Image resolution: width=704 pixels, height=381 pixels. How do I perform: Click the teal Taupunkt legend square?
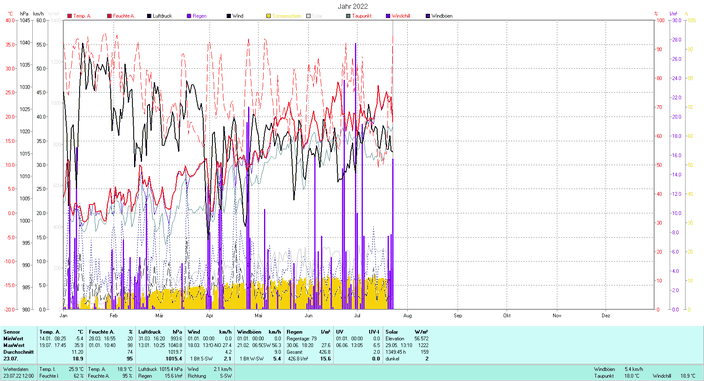[348, 16]
